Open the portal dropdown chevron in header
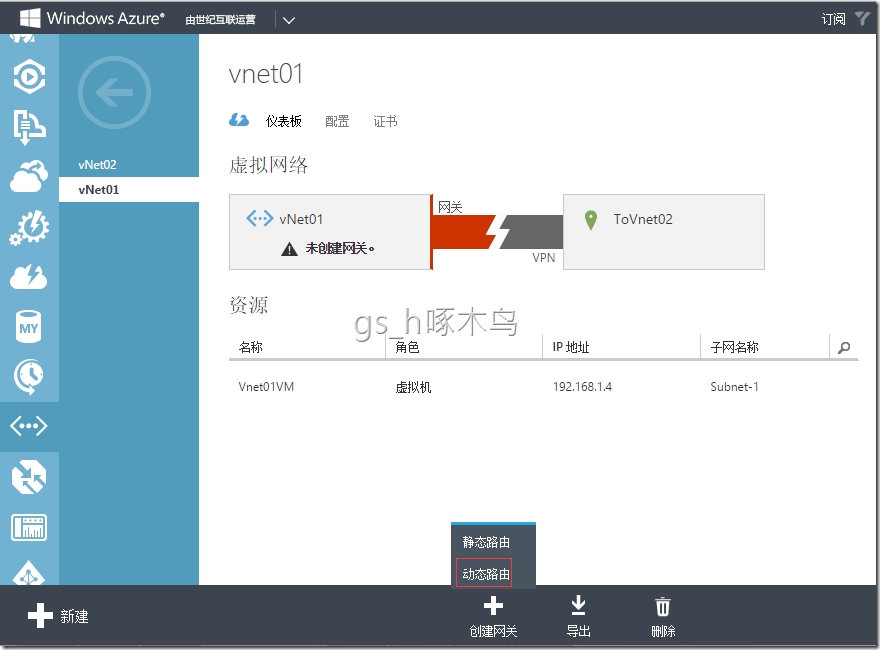Viewport: 880px width, 650px height. (289, 21)
